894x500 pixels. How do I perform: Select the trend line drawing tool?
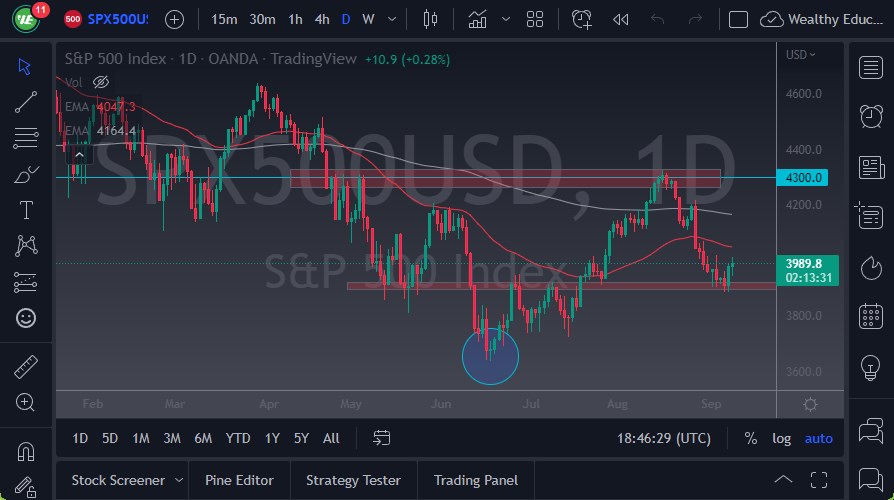[26, 100]
